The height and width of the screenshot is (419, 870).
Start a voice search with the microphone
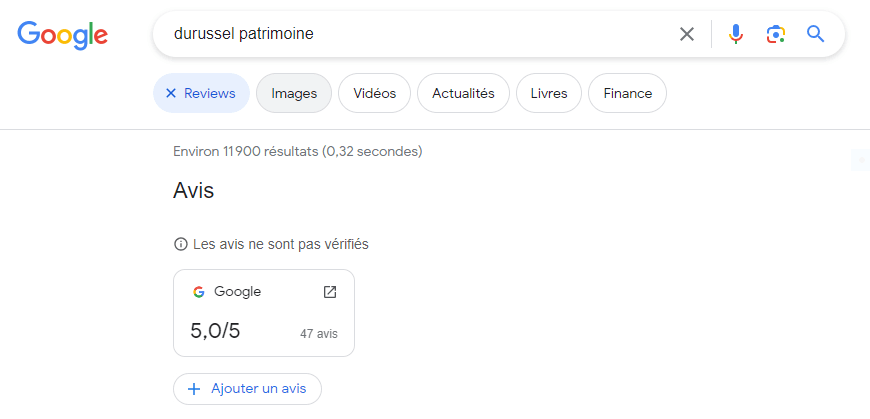(x=736, y=34)
